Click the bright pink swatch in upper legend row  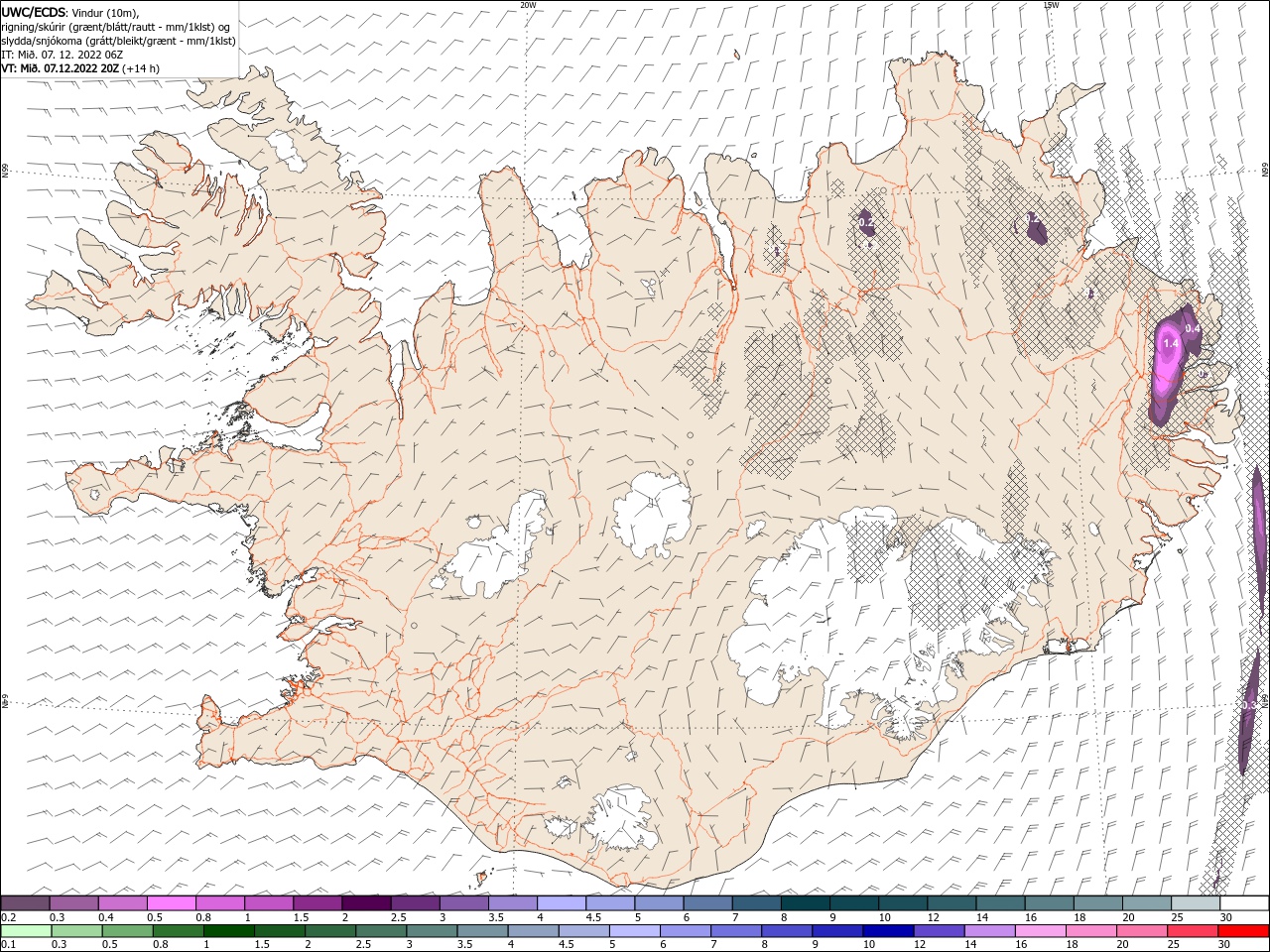pos(172,903)
